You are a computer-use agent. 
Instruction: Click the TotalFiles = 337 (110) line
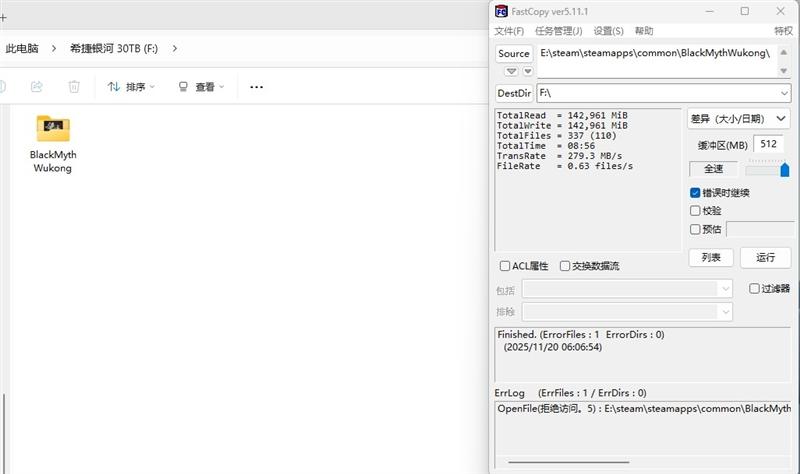coord(557,136)
